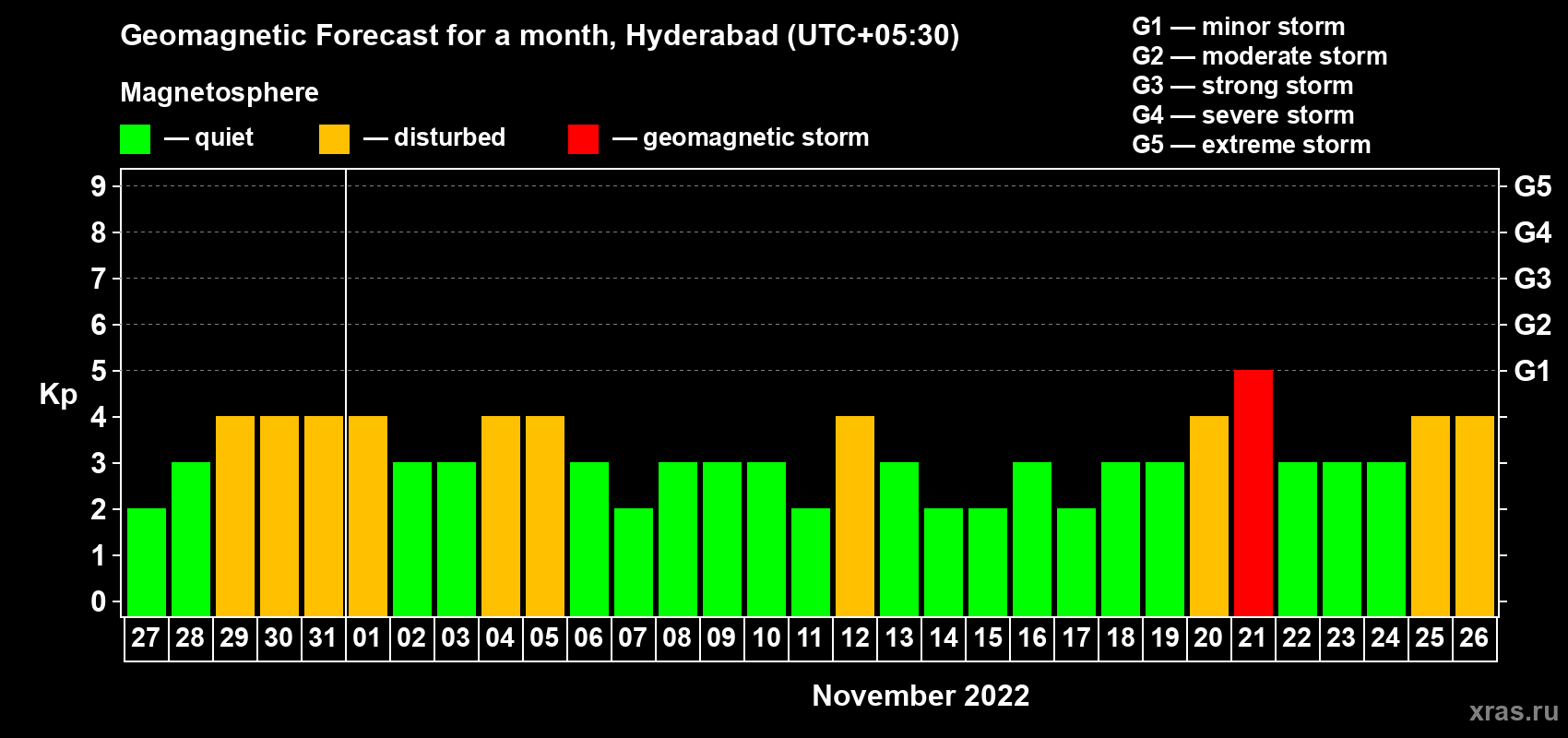Screen dimensions: 1568x738
Task: Select the orange bar for day 29
Action: (235, 516)
